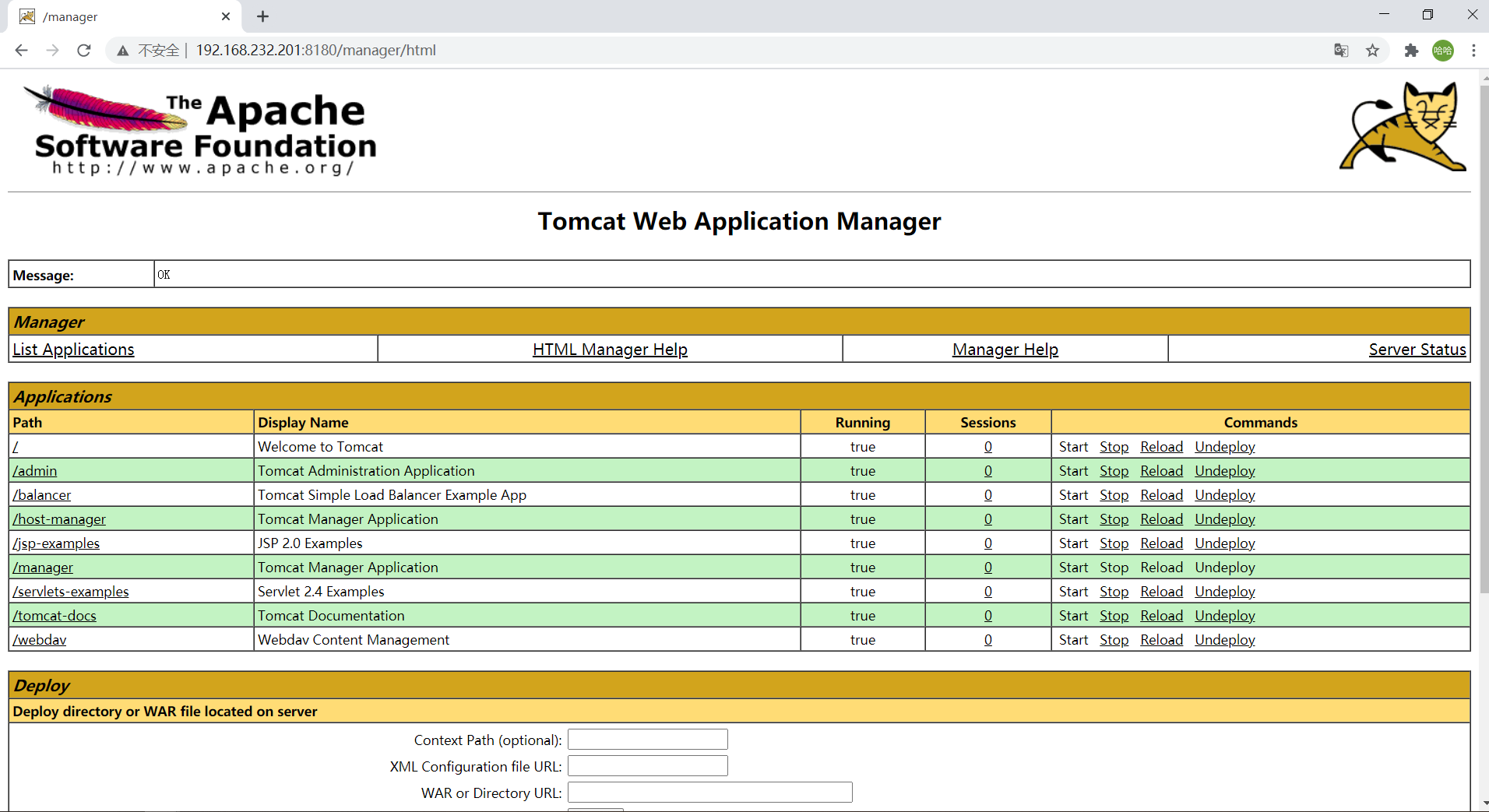The image size is (1489, 812).
Task: Stop the /balancer application
Action: [1114, 495]
